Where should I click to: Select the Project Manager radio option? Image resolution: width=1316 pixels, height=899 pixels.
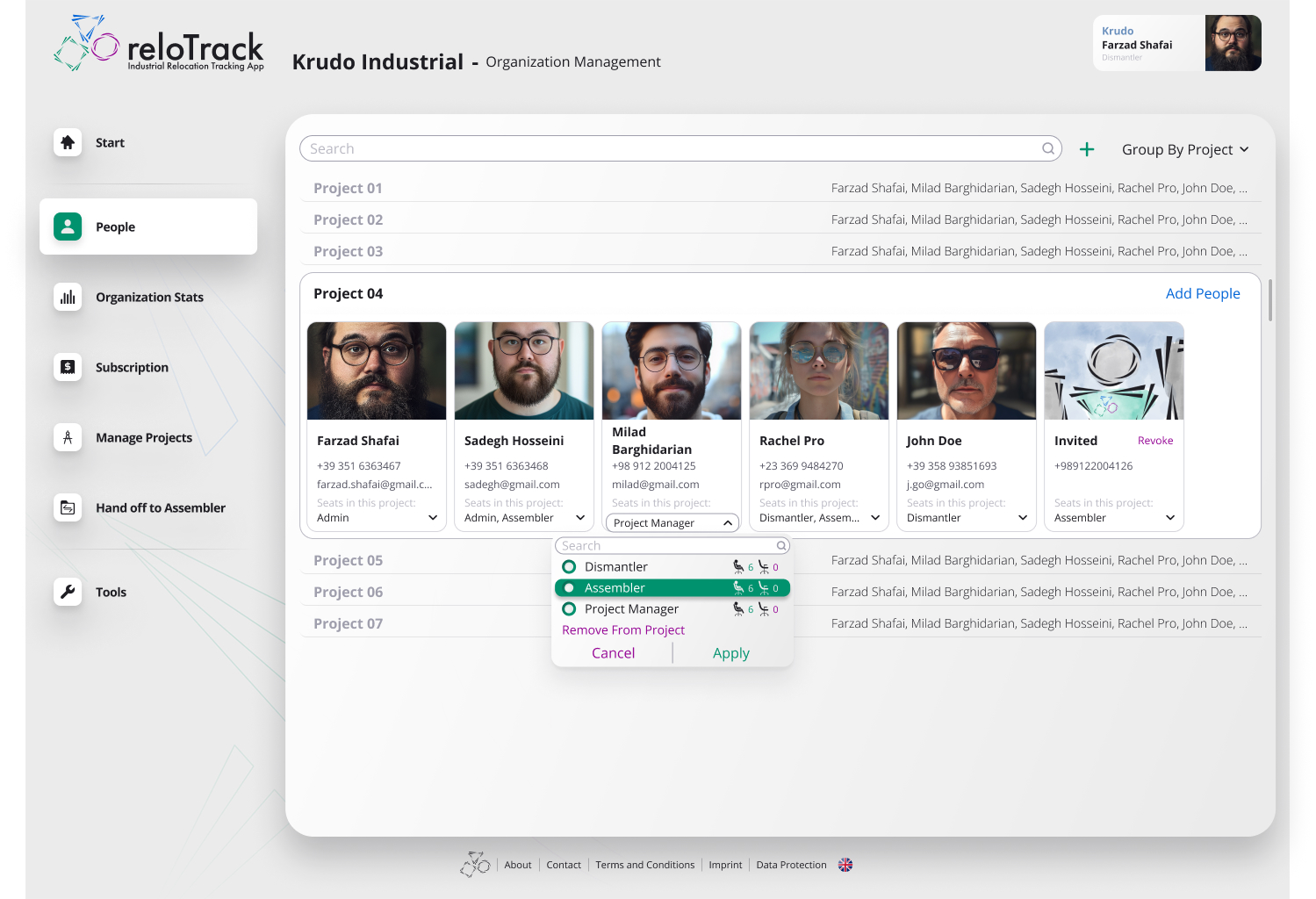tap(569, 609)
